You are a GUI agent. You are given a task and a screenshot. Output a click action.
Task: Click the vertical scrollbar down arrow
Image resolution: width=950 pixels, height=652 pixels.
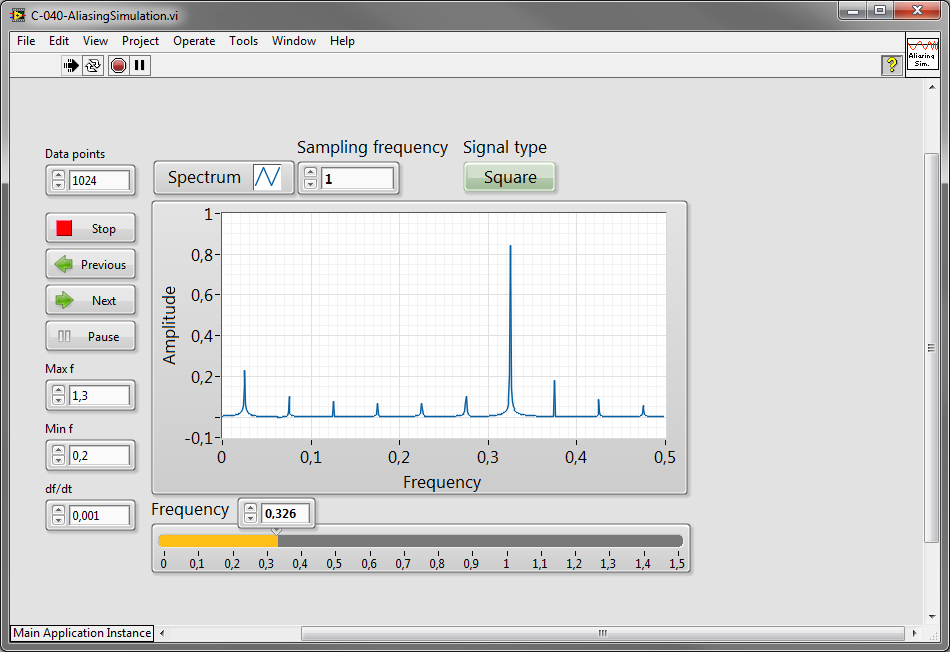click(932, 616)
